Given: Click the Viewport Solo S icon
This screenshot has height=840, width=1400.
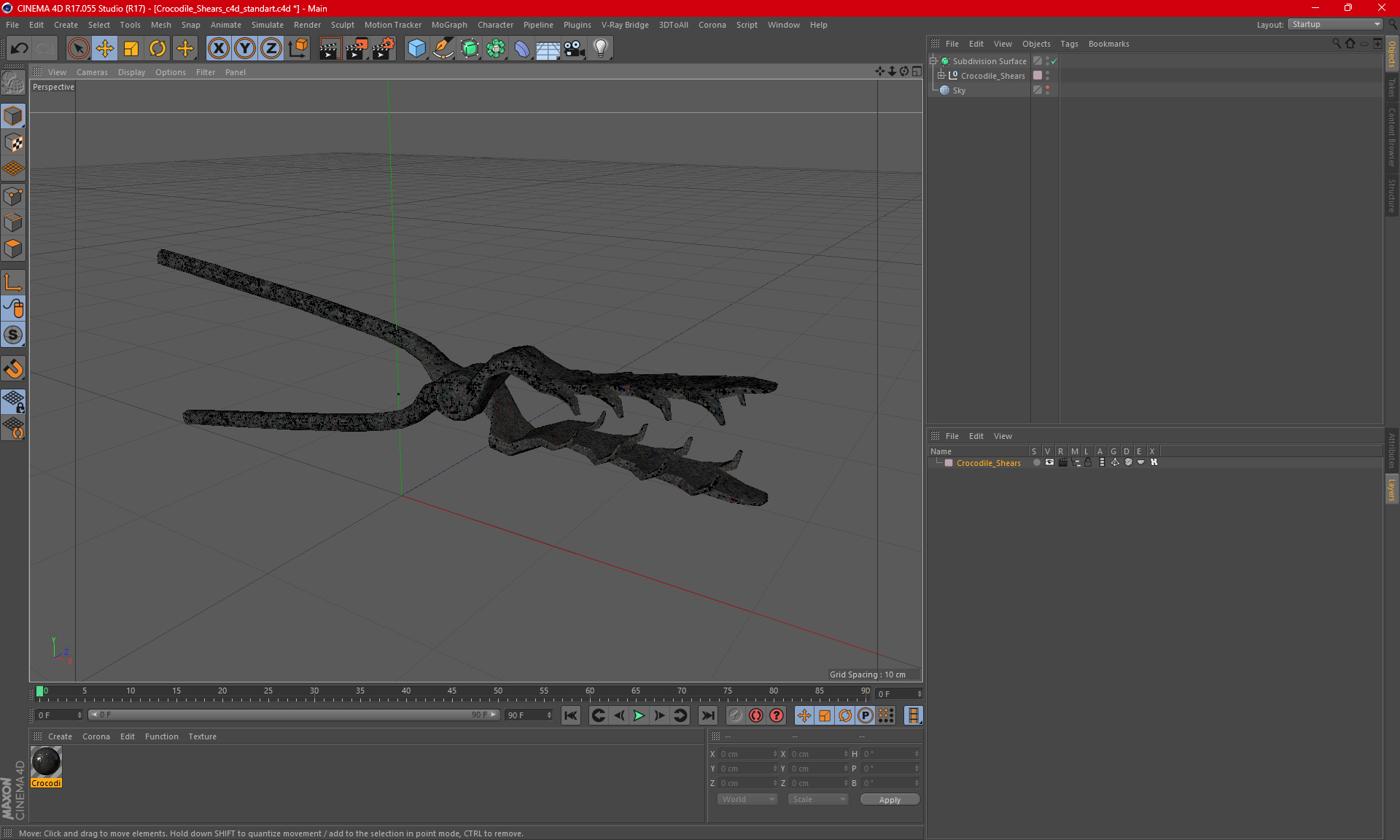Looking at the screenshot, I should click(13, 335).
